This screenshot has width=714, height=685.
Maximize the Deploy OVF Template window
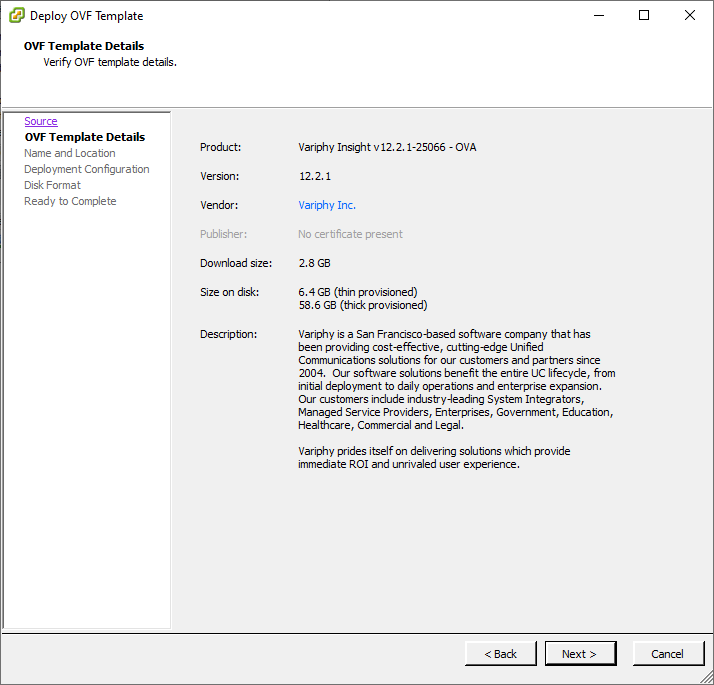[644, 15]
